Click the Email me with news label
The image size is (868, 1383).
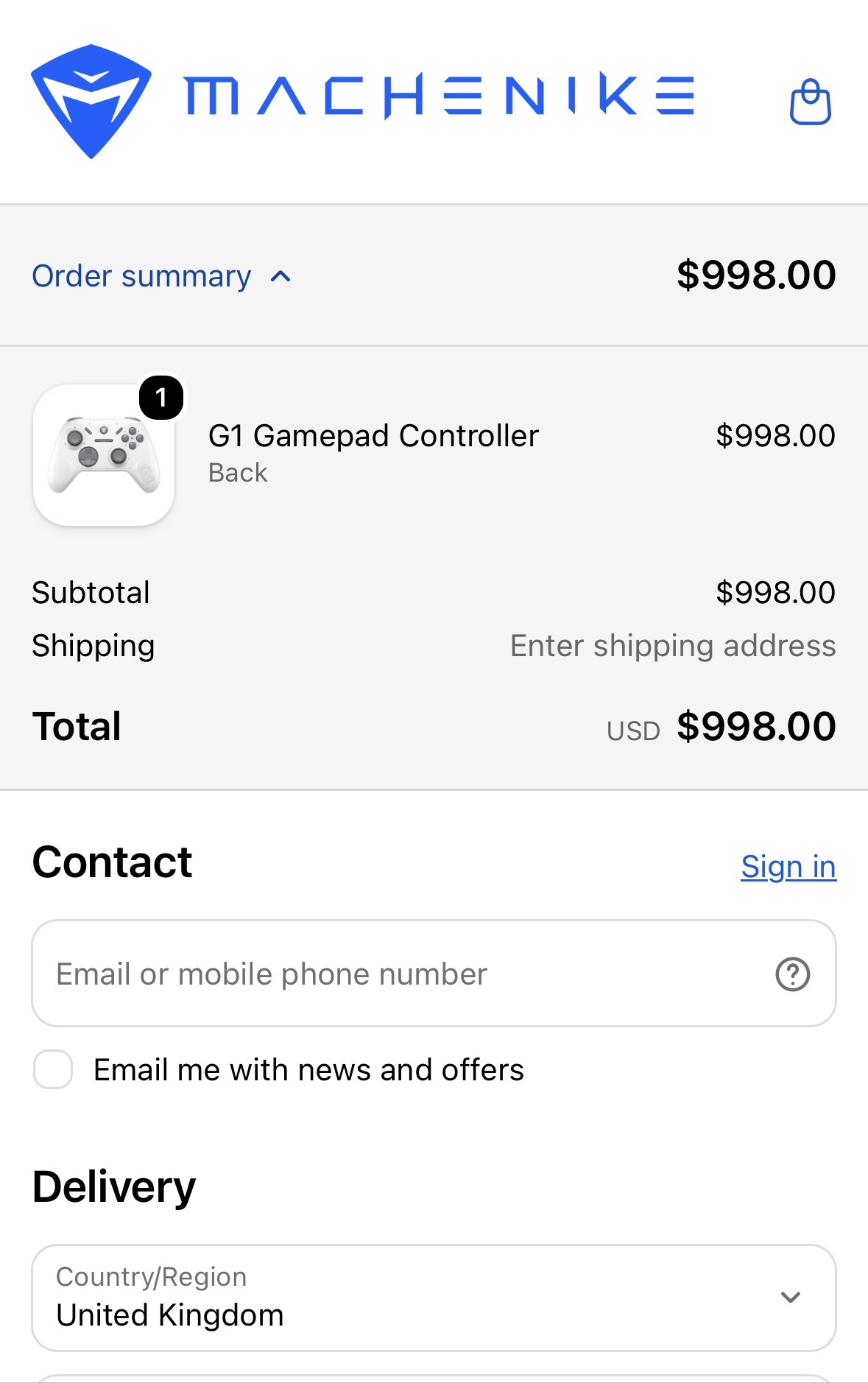pyautogui.click(x=308, y=1070)
